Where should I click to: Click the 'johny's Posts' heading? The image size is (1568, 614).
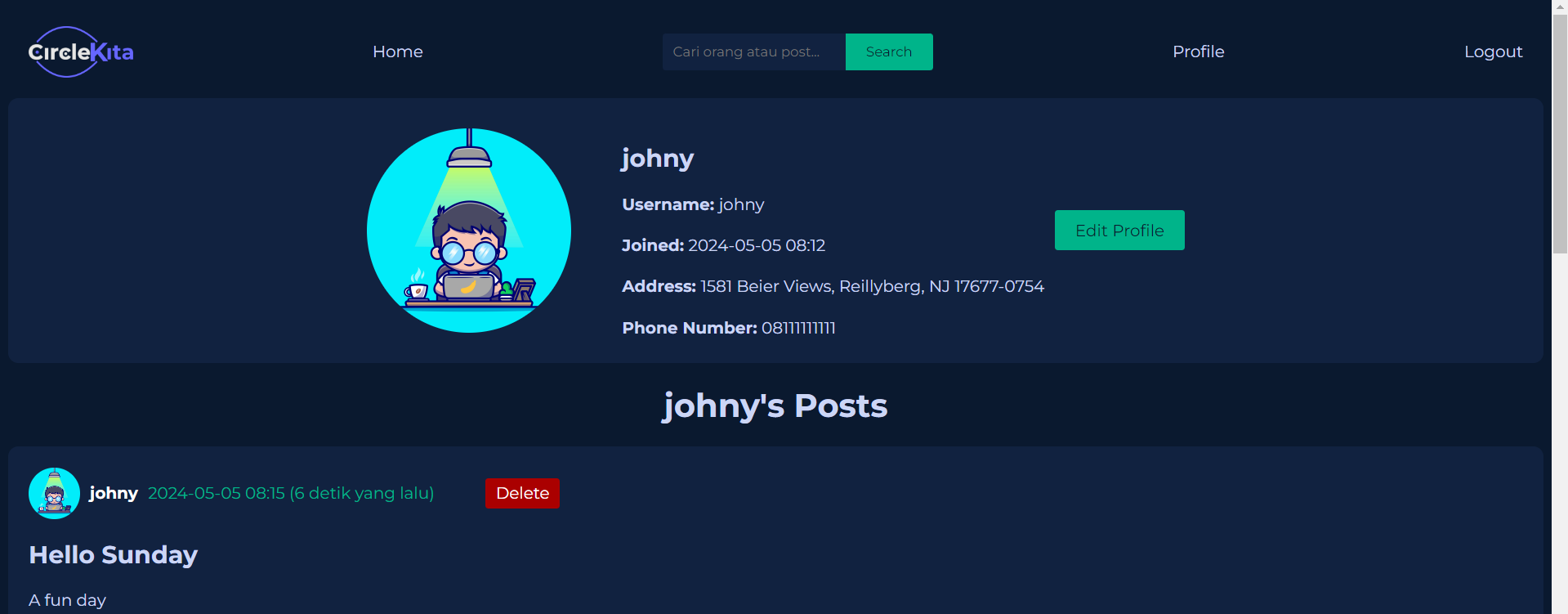(x=775, y=406)
